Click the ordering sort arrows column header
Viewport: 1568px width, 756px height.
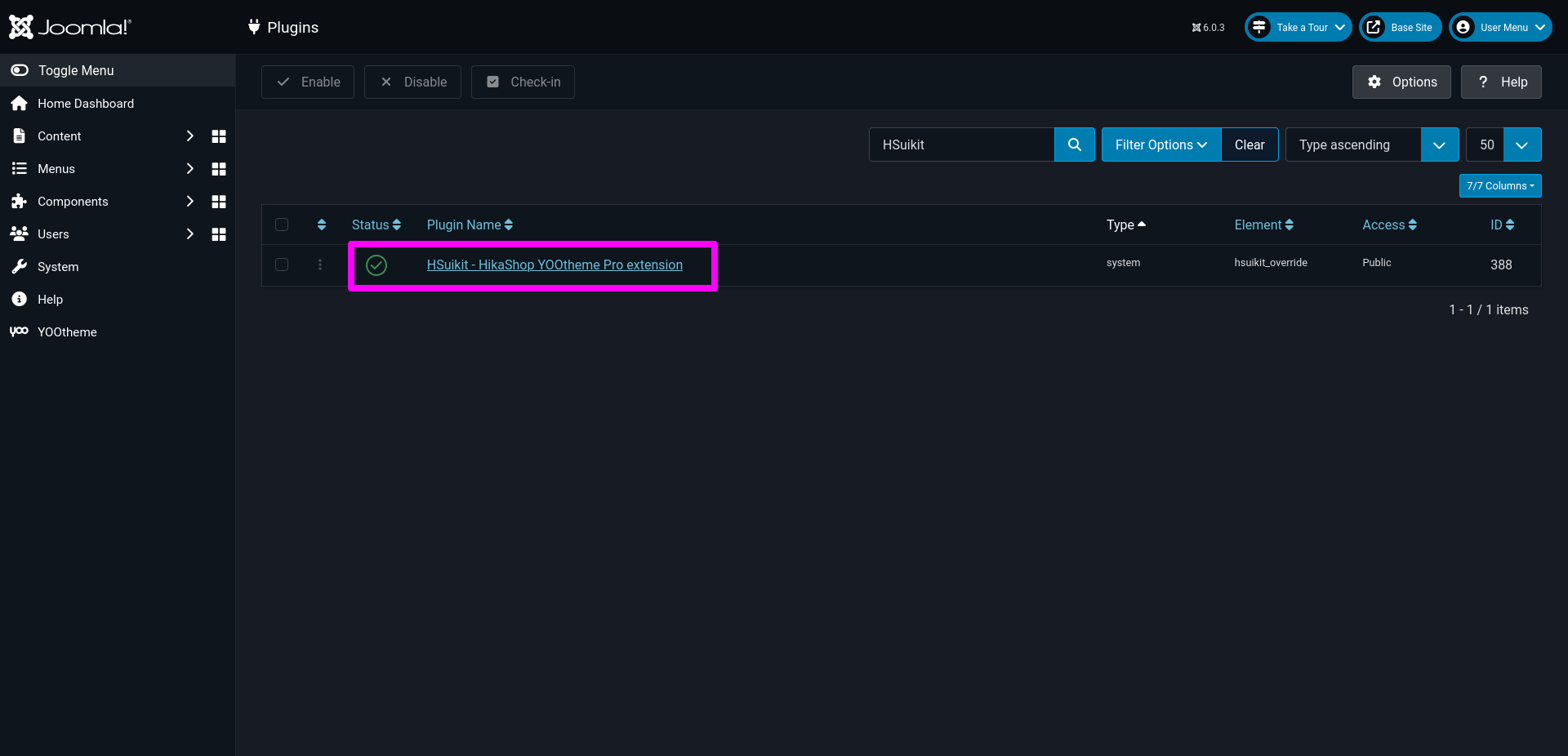coord(321,225)
